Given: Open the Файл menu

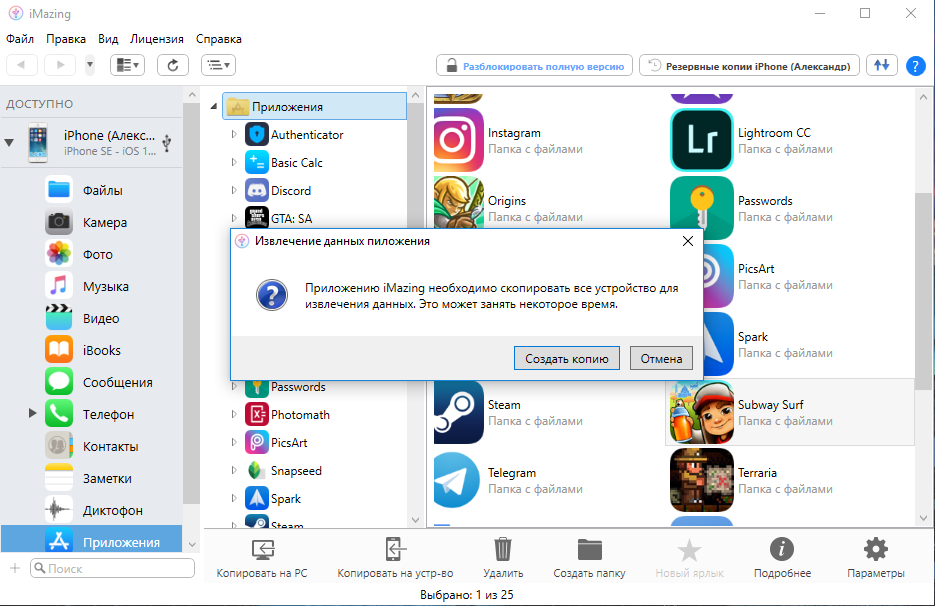Looking at the screenshot, I should click(x=20, y=39).
